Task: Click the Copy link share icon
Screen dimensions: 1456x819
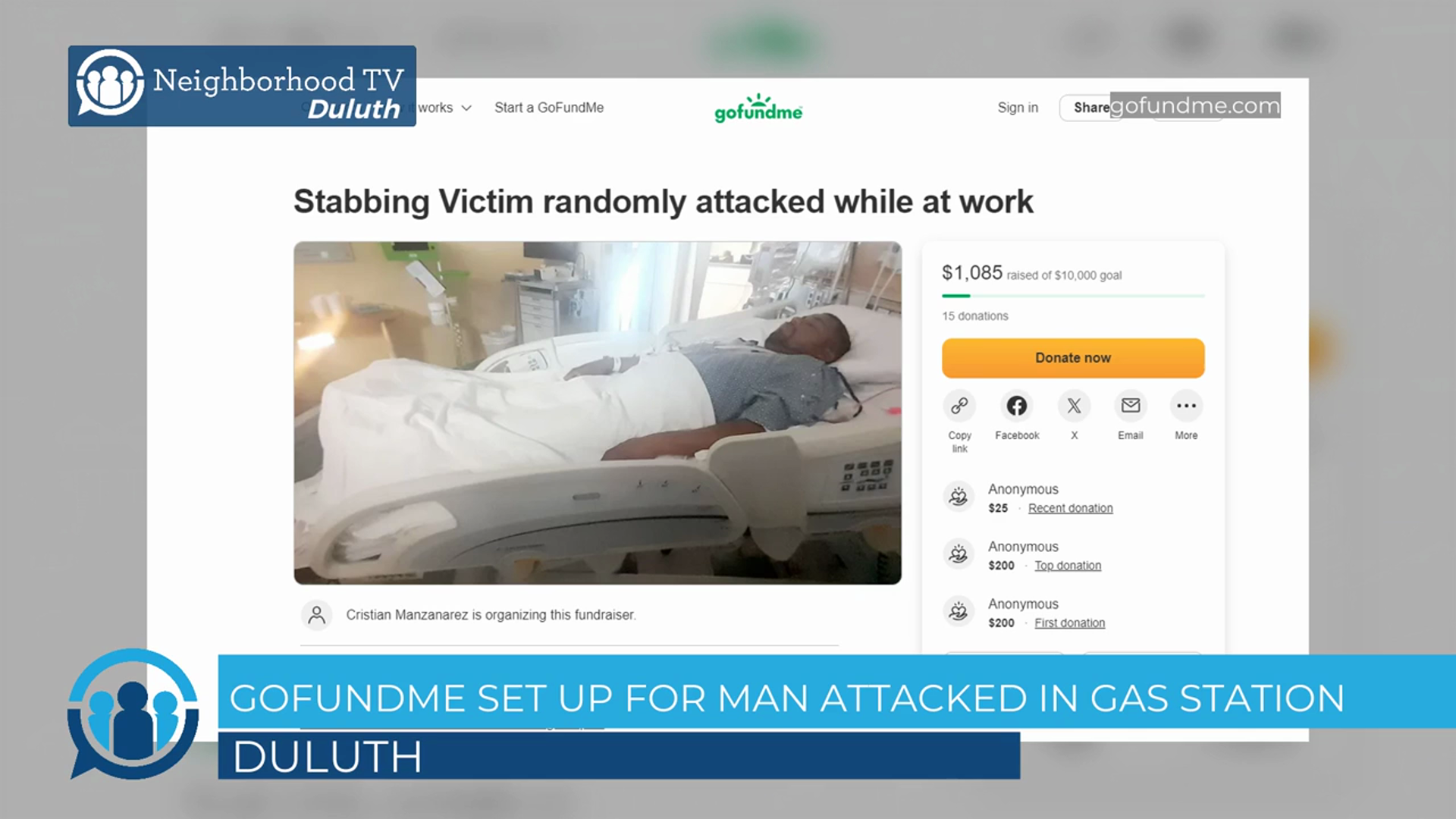Action: (x=959, y=406)
